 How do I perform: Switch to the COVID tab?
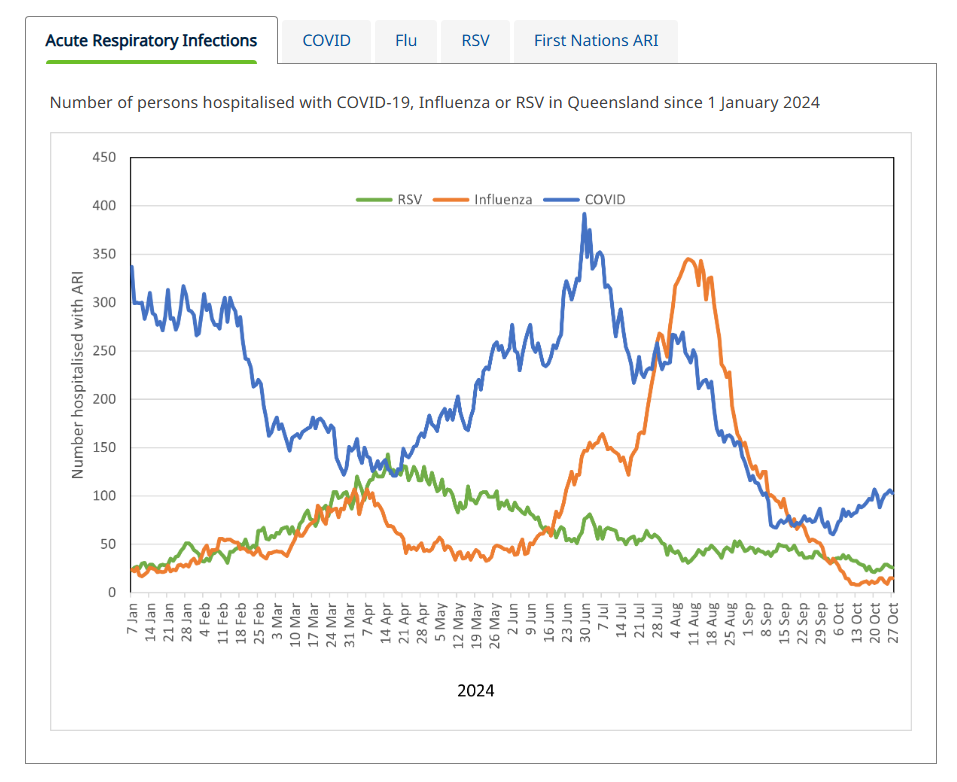[x=326, y=41]
